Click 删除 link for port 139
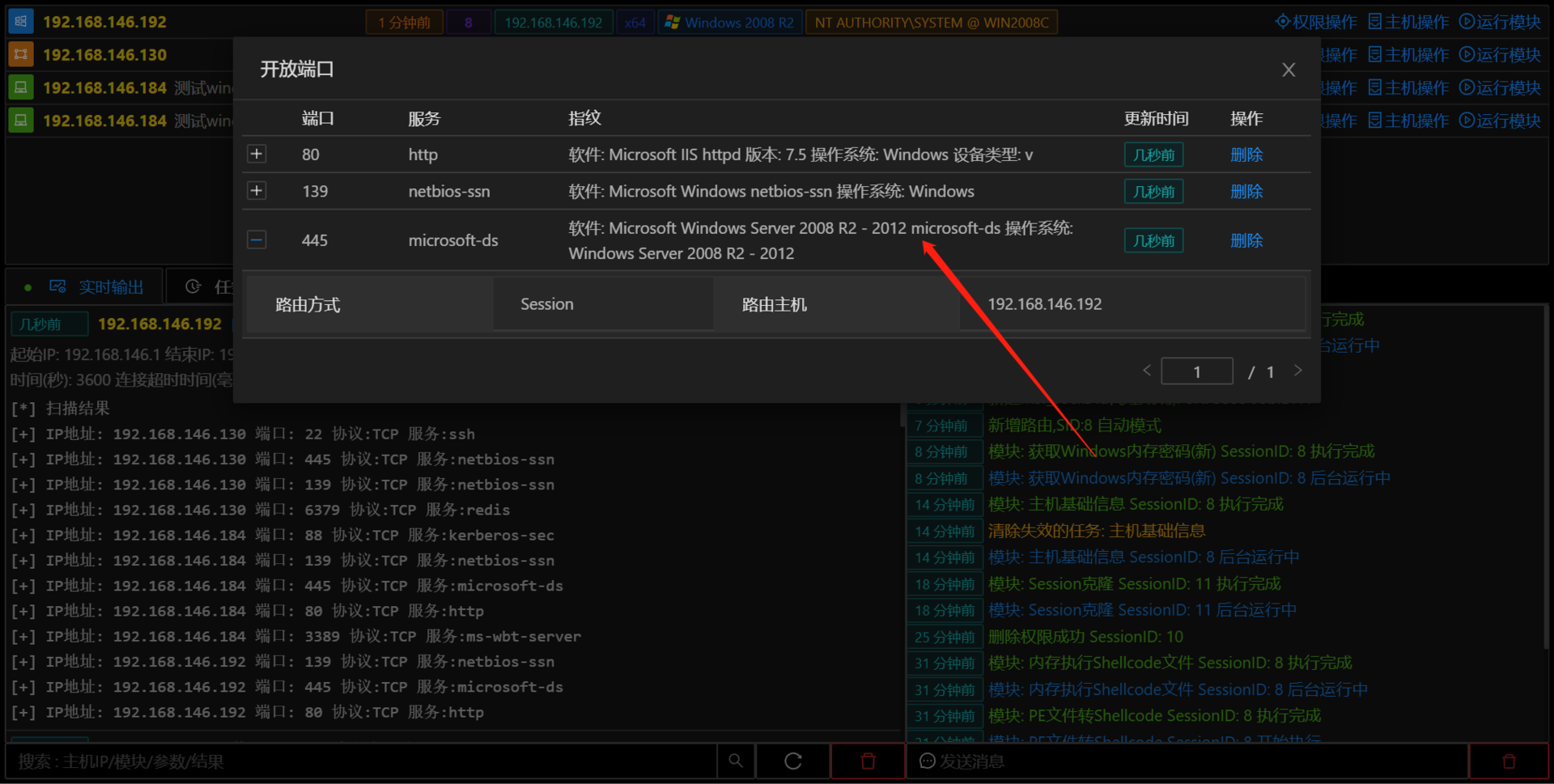The image size is (1554, 784). click(x=1246, y=191)
